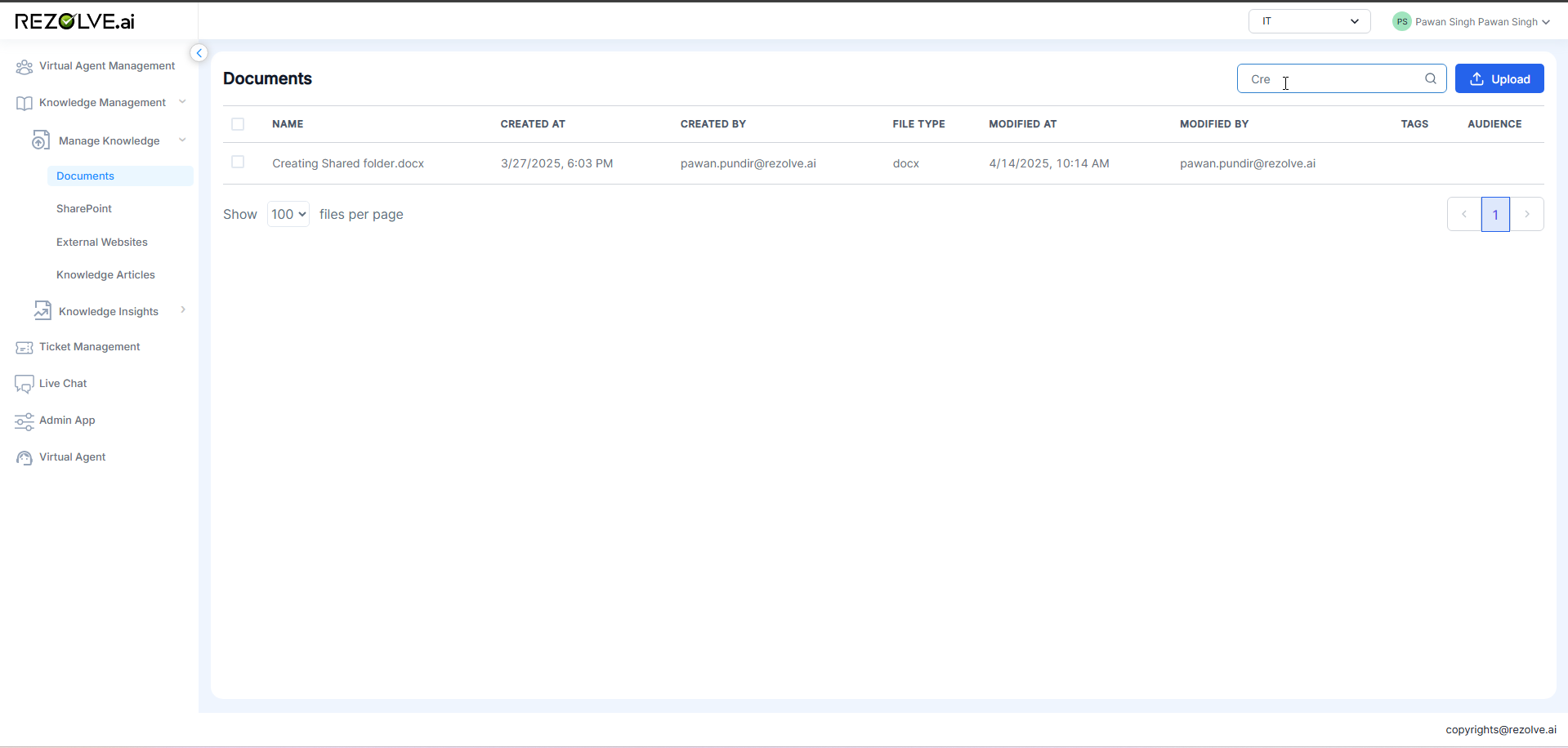Viewport: 1568px width, 748px height.
Task: Sort by the CREATED AT column header
Action: coord(533,124)
